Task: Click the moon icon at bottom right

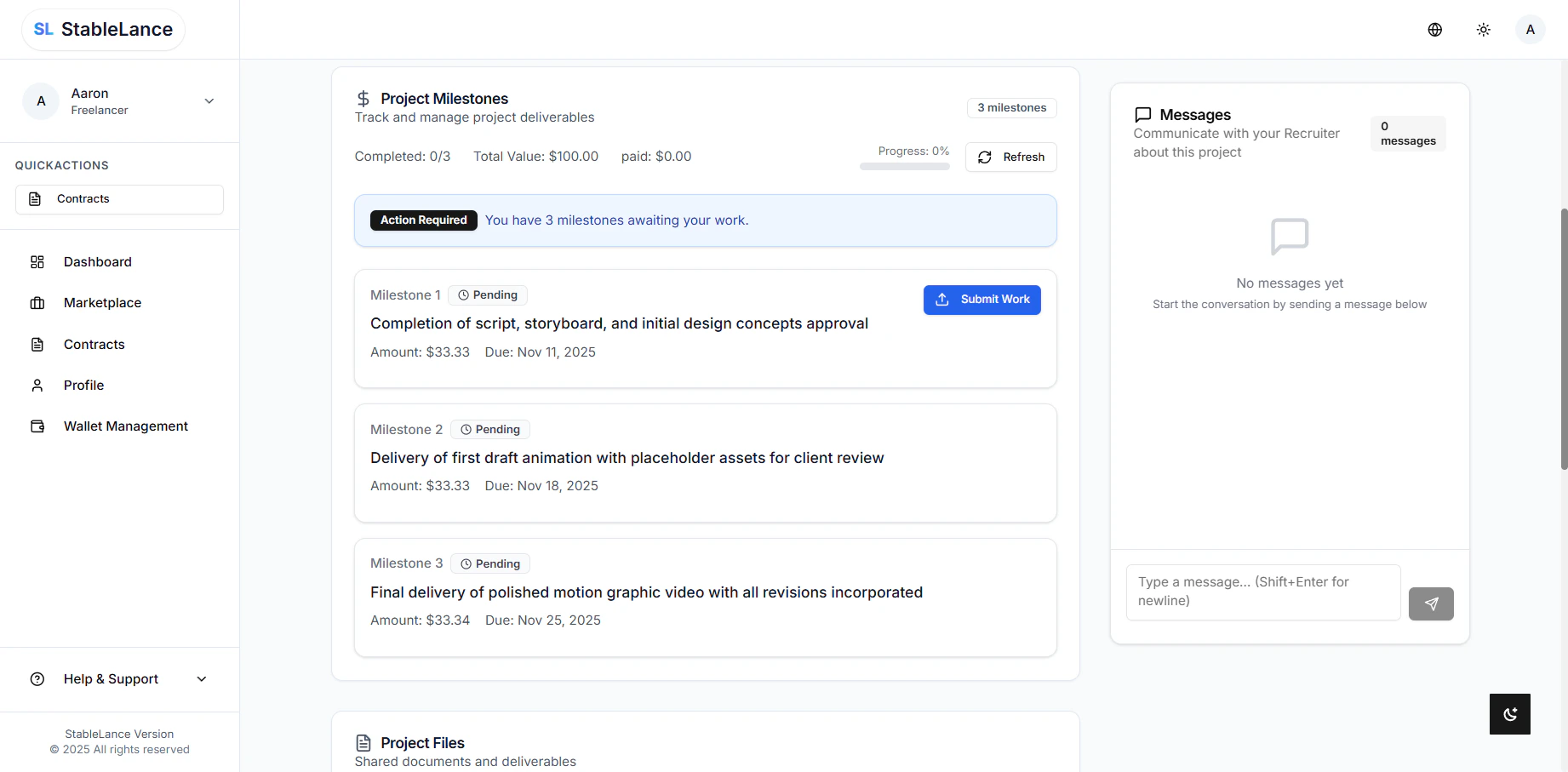Action: pos(1509,714)
